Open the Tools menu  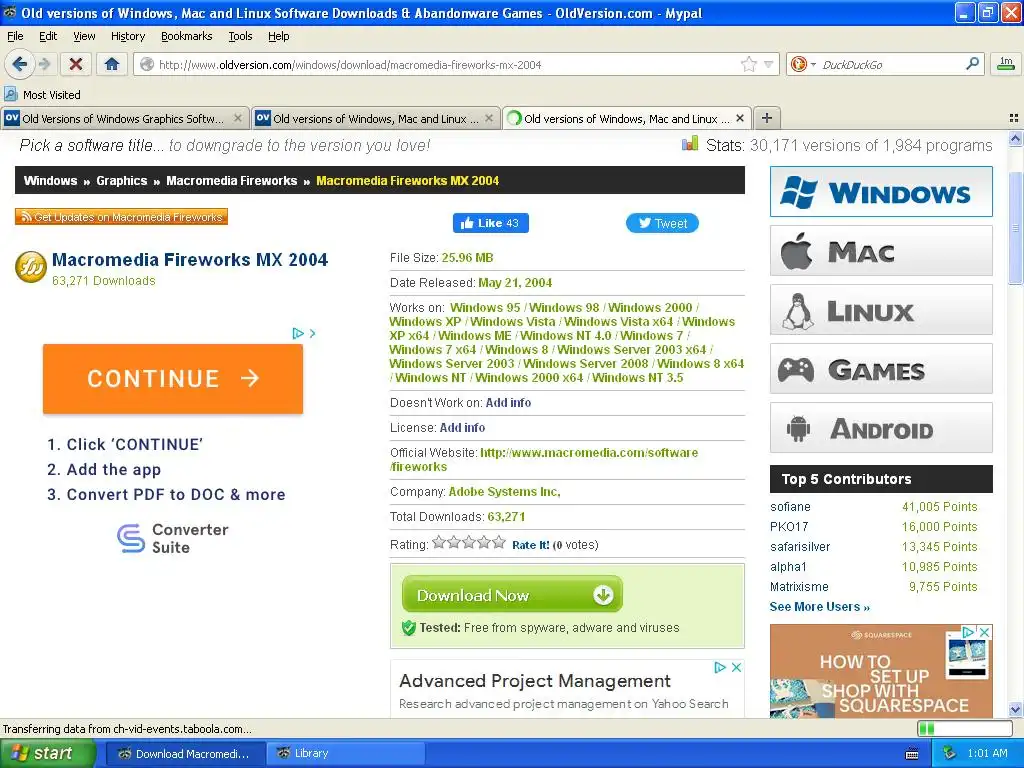pyautogui.click(x=240, y=36)
